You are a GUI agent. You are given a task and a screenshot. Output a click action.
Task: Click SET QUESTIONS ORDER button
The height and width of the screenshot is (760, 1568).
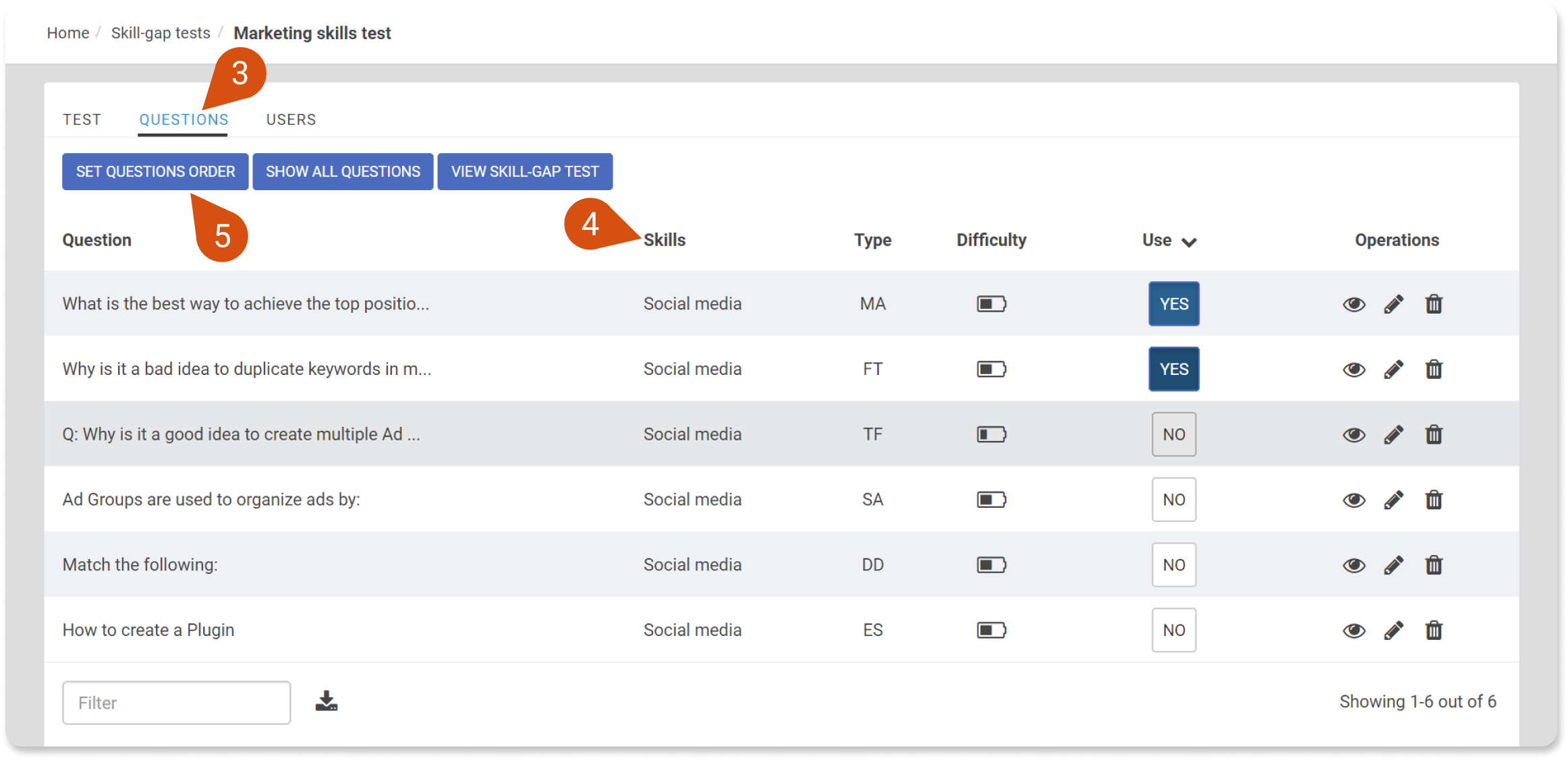coord(155,171)
